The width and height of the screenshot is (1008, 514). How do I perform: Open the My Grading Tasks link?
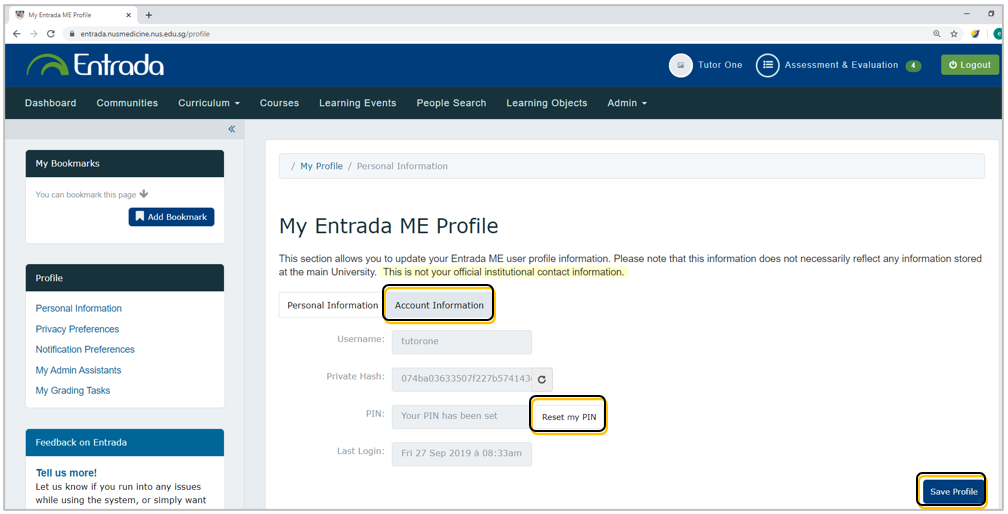click(x=73, y=391)
